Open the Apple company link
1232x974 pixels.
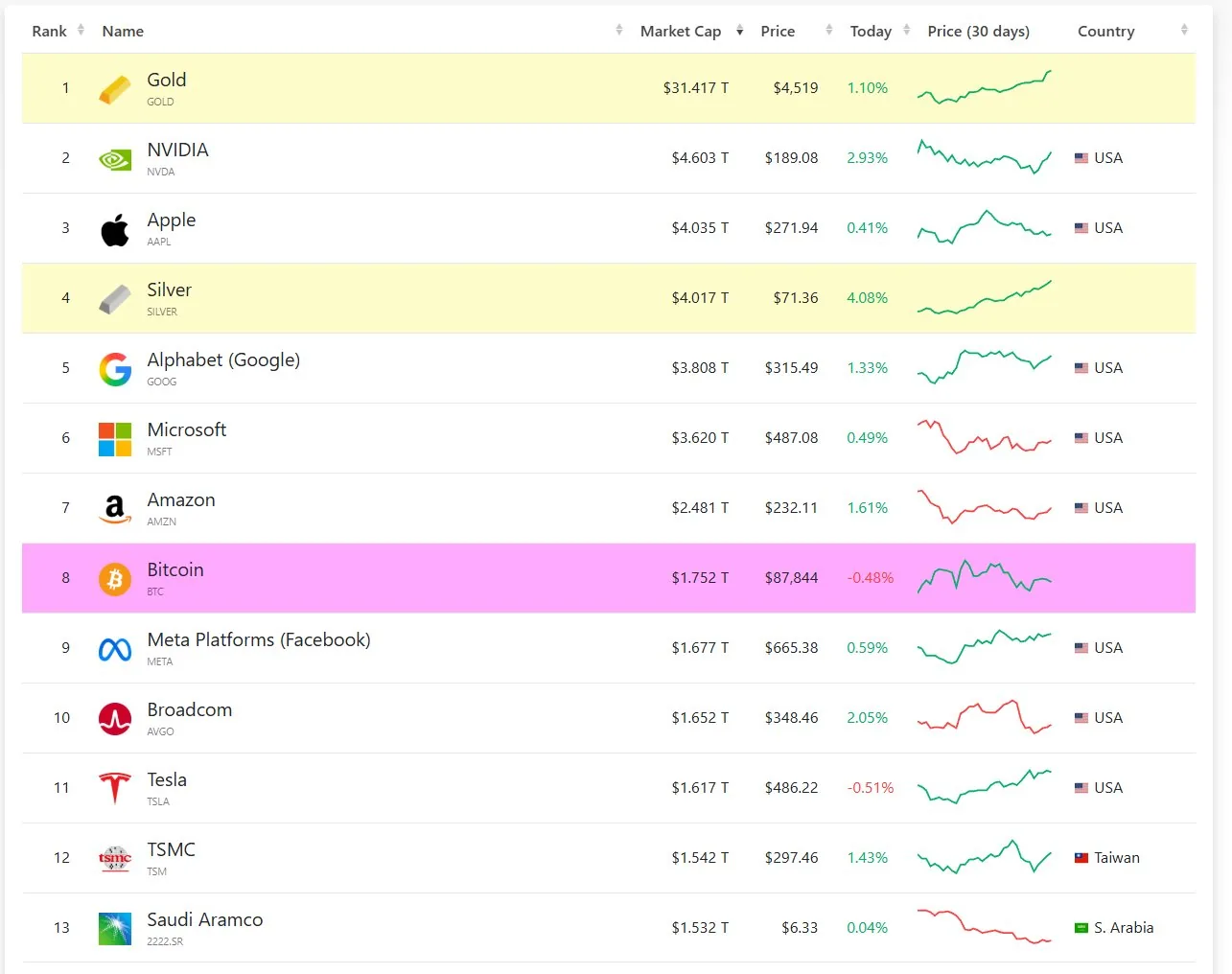[172, 220]
